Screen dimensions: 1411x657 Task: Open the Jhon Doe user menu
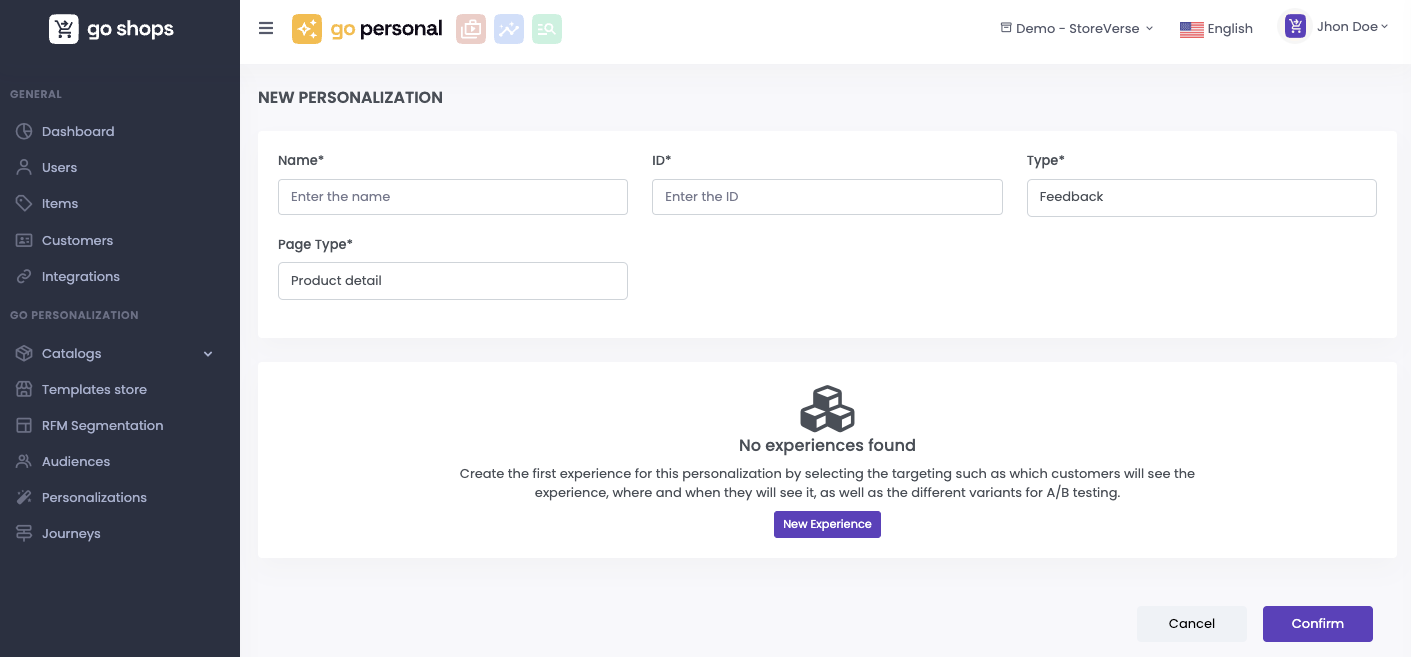point(1337,27)
